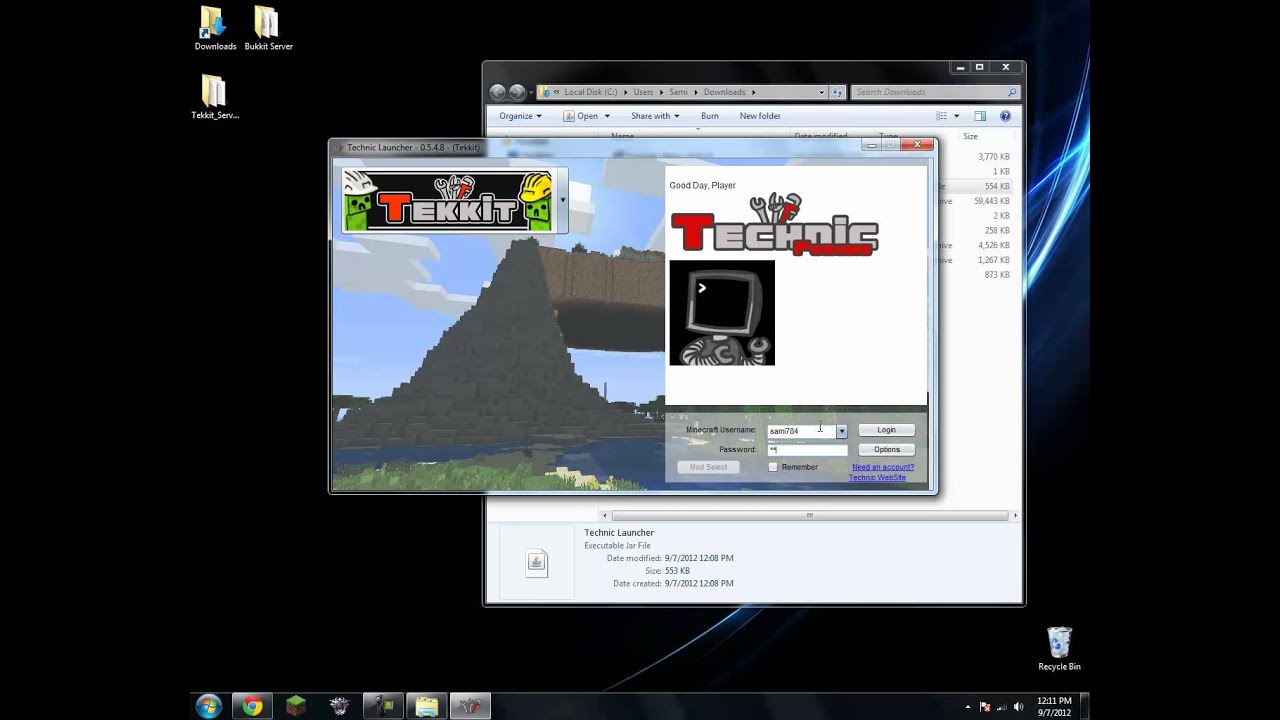Screen dimensions: 1280x720
Task: Toggle the preview pane icon
Action: (980, 116)
